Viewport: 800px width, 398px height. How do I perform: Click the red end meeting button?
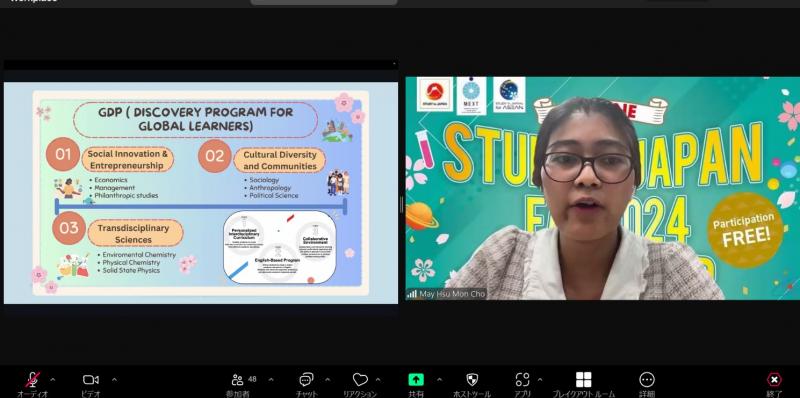coord(774,380)
